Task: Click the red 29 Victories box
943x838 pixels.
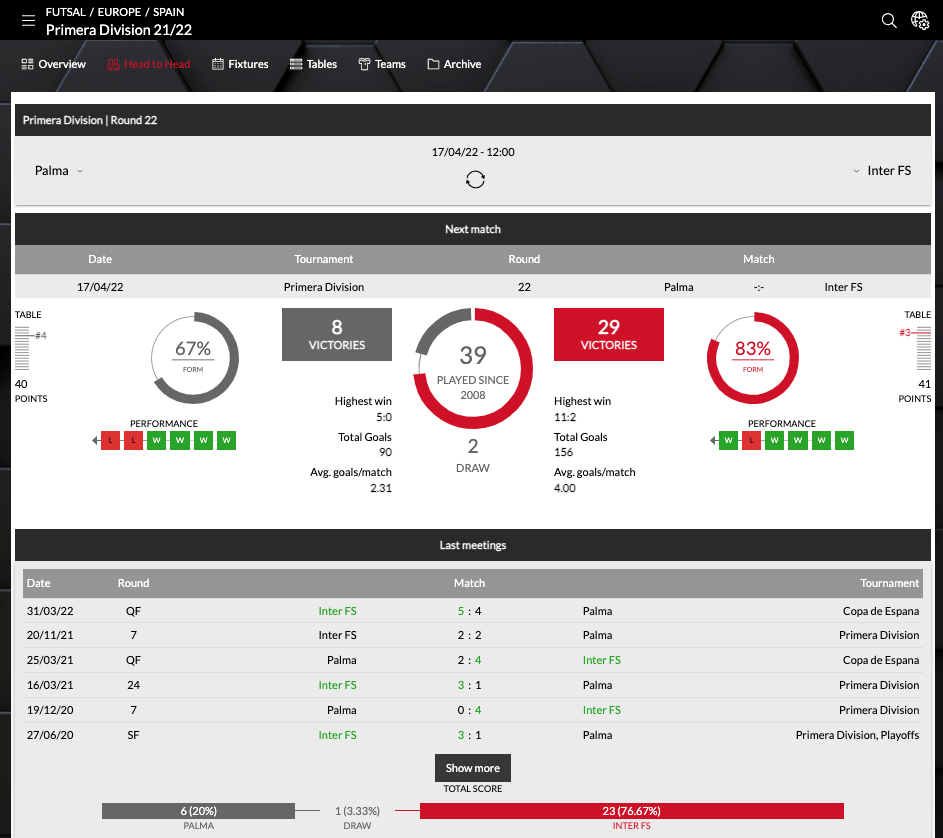Action: pos(609,334)
